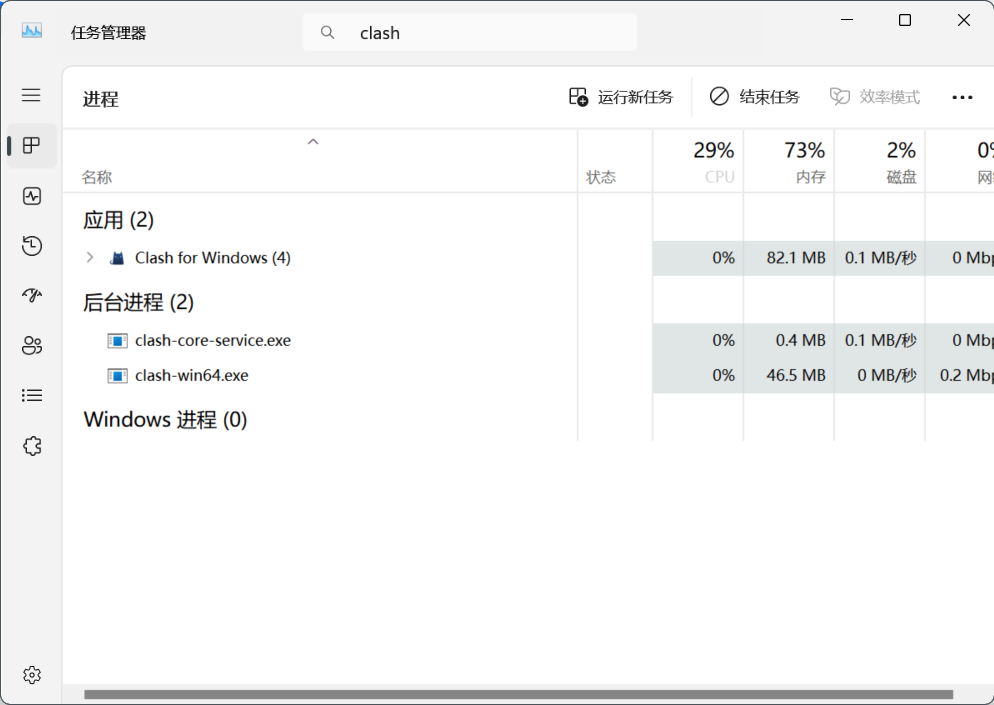Open Task Manager settings gear

[x=32, y=675]
